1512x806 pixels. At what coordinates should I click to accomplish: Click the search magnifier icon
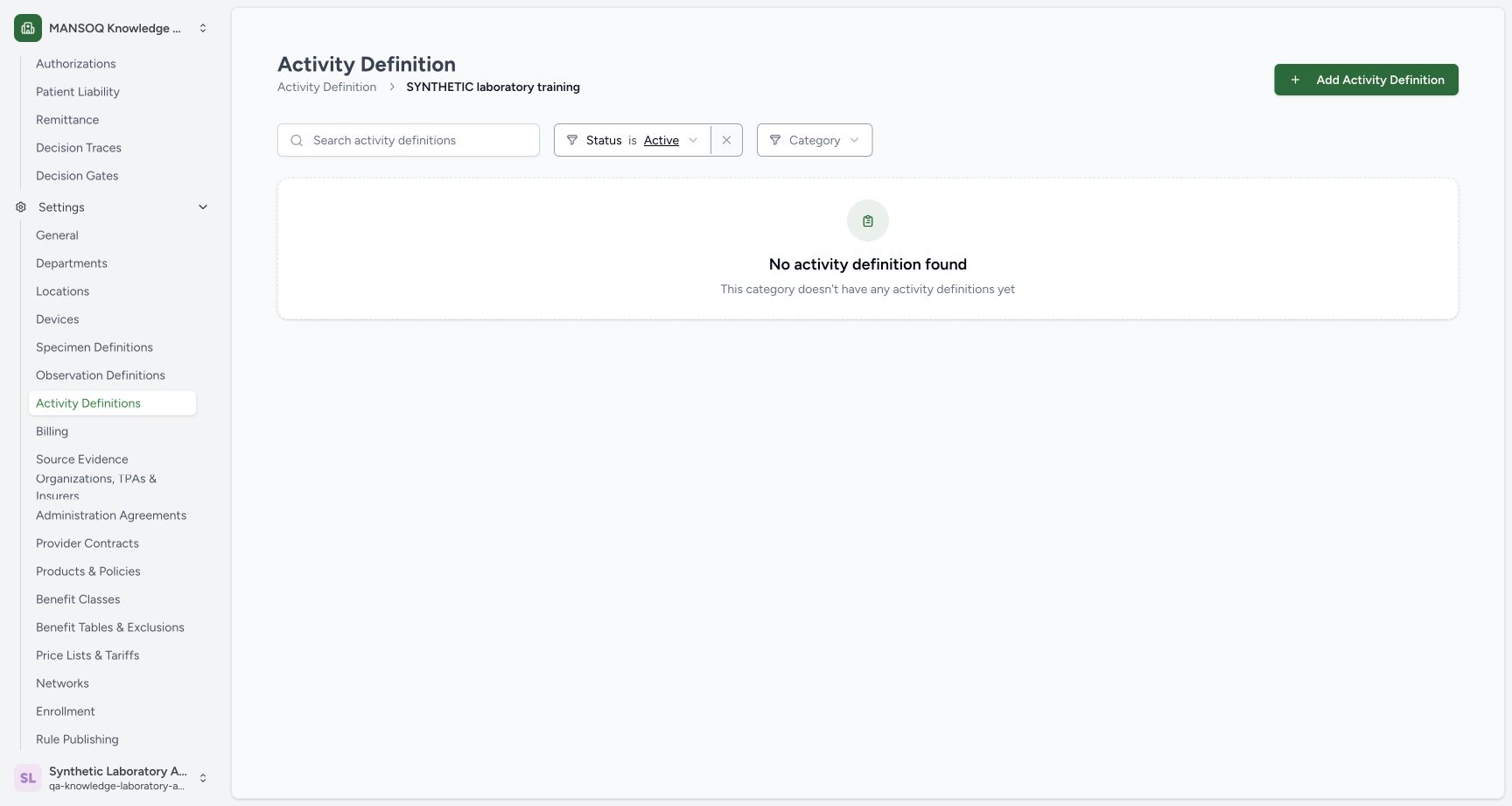coord(297,140)
